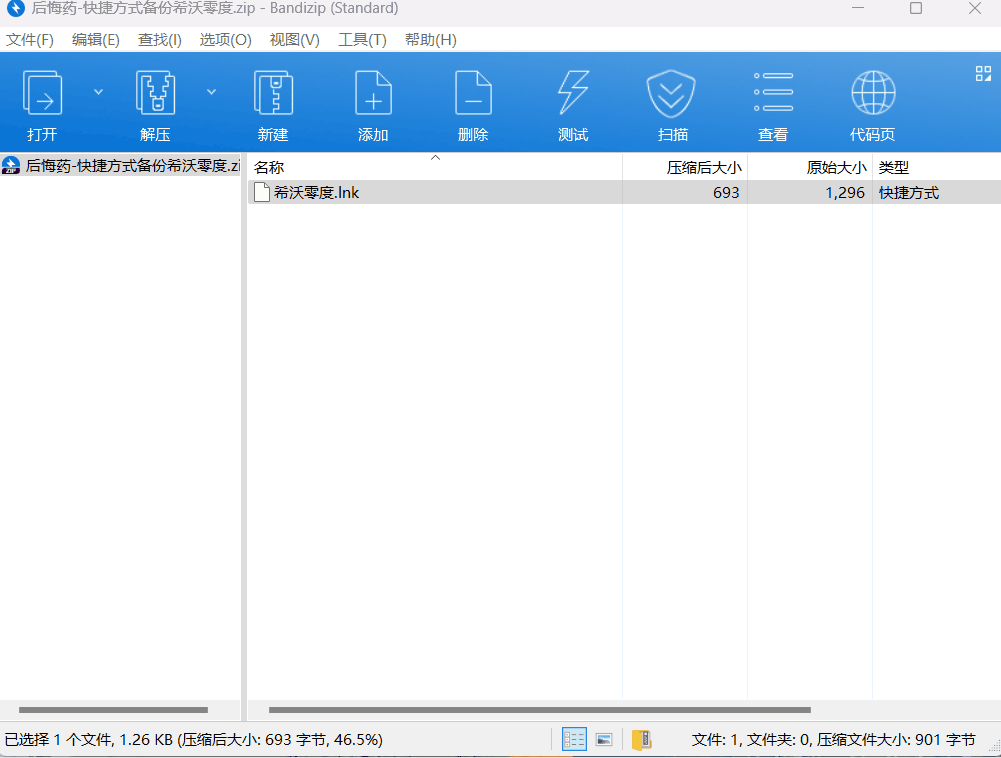This screenshot has height=758, width=1001.
Task: Click the compressed size value 693
Action: click(x=726, y=192)
